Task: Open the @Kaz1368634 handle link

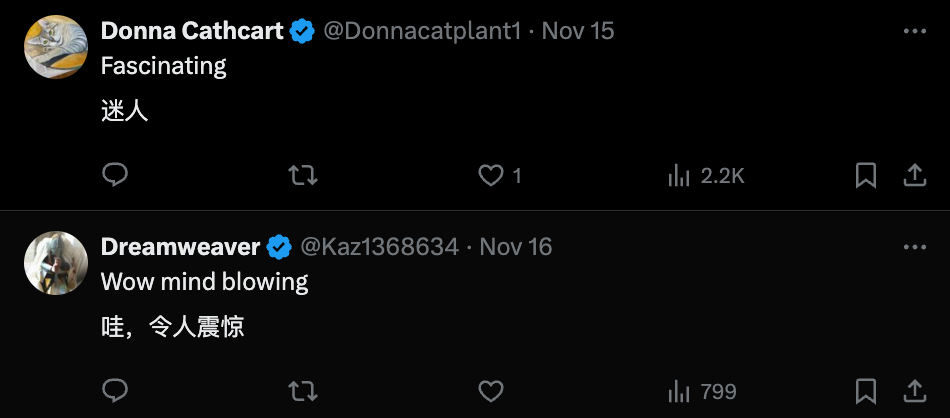Action: coord(380,247)
